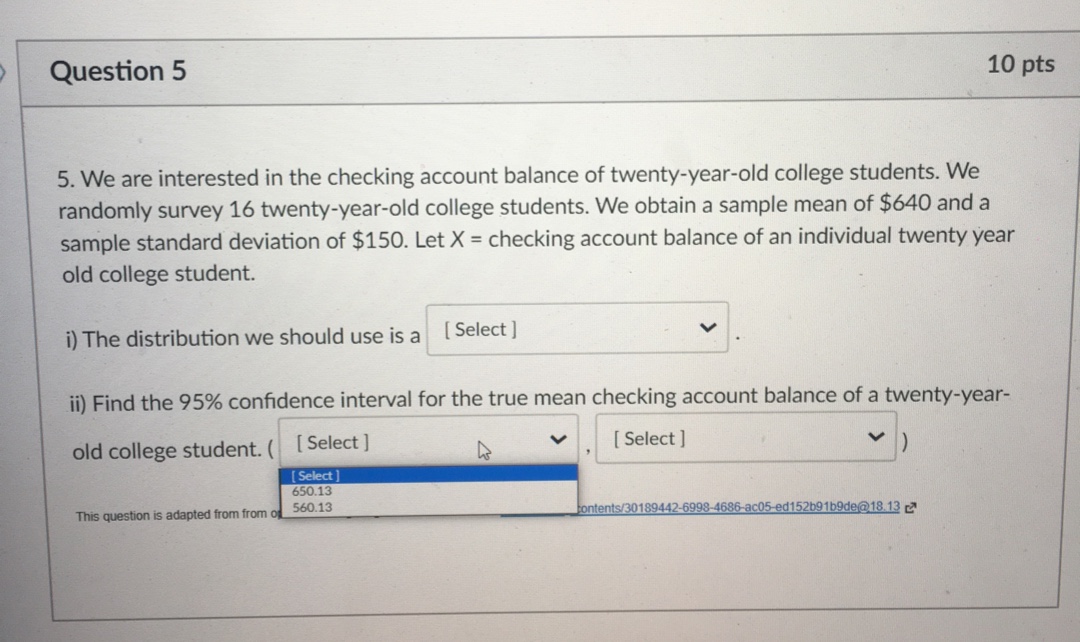The image size is (1080, 642).
Task: Click the chevron on the upper confidence bound dropdown
Action: pyautogui.click(x=875, y=436)
